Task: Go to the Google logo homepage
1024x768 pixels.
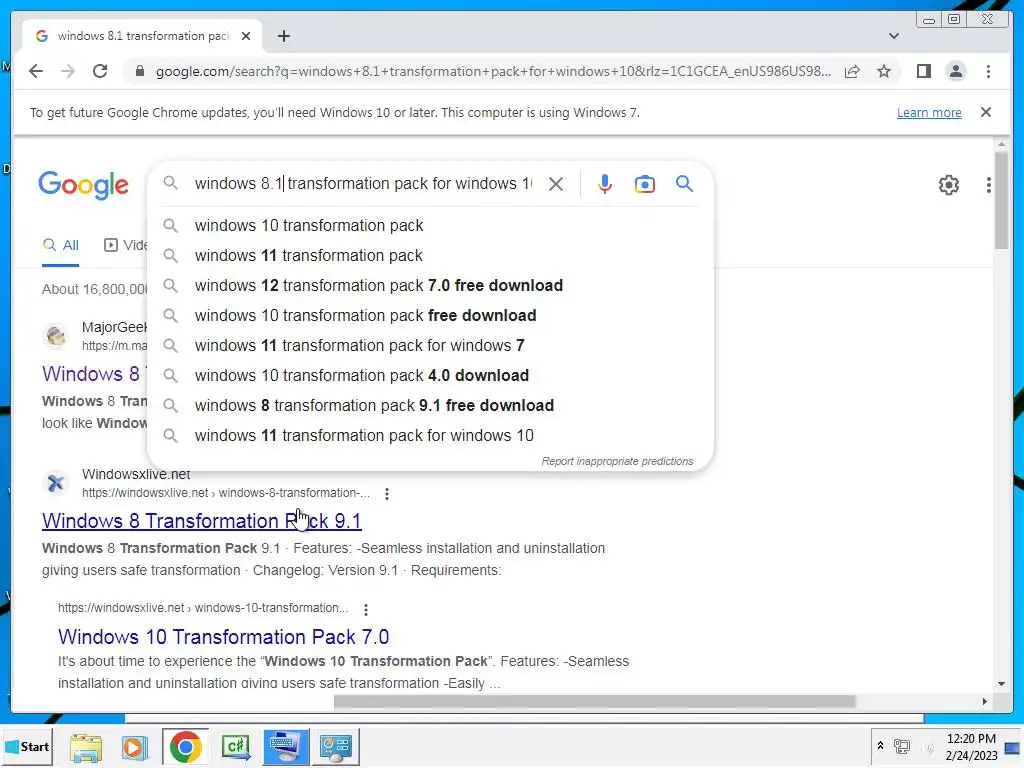Action: pyautogui.click(x=83, y=185)
